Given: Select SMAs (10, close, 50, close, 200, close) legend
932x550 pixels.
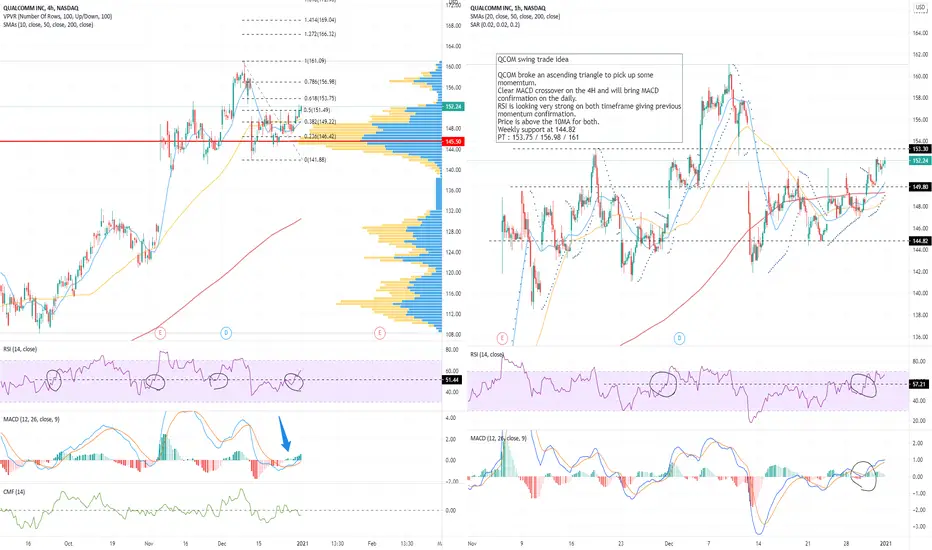Looking at the screenshot, I should click(48, 25).
